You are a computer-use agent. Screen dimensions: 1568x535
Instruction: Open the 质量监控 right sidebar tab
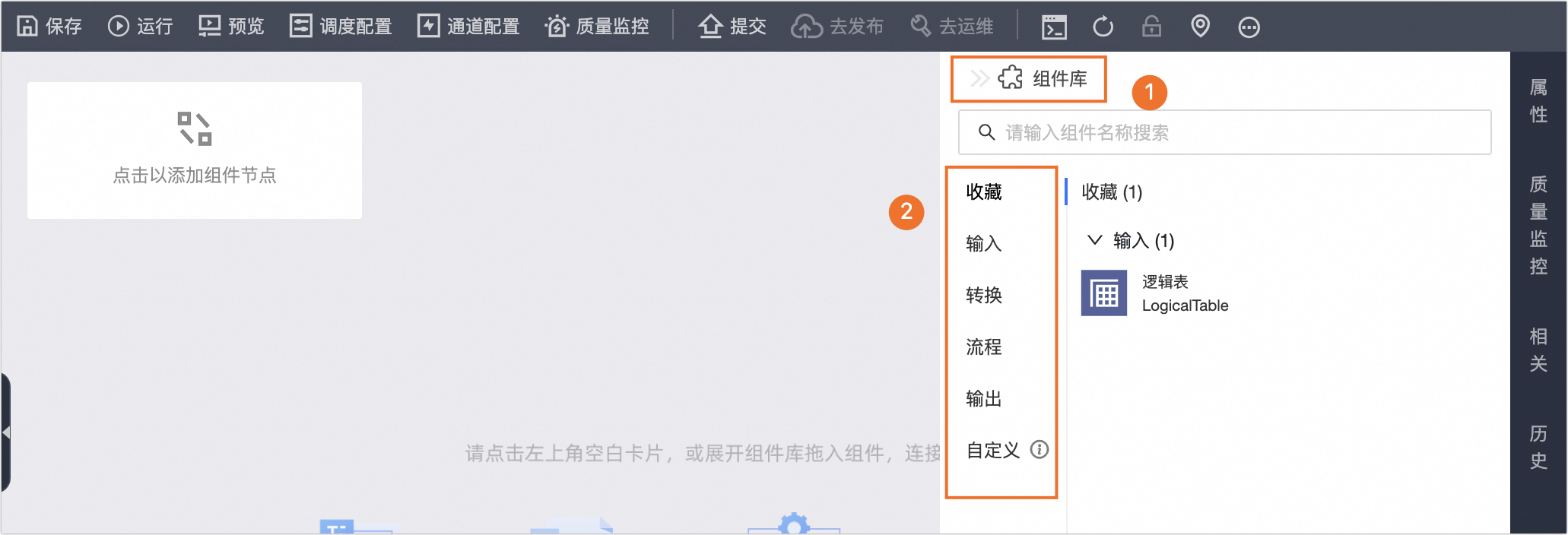point(1538,225)
